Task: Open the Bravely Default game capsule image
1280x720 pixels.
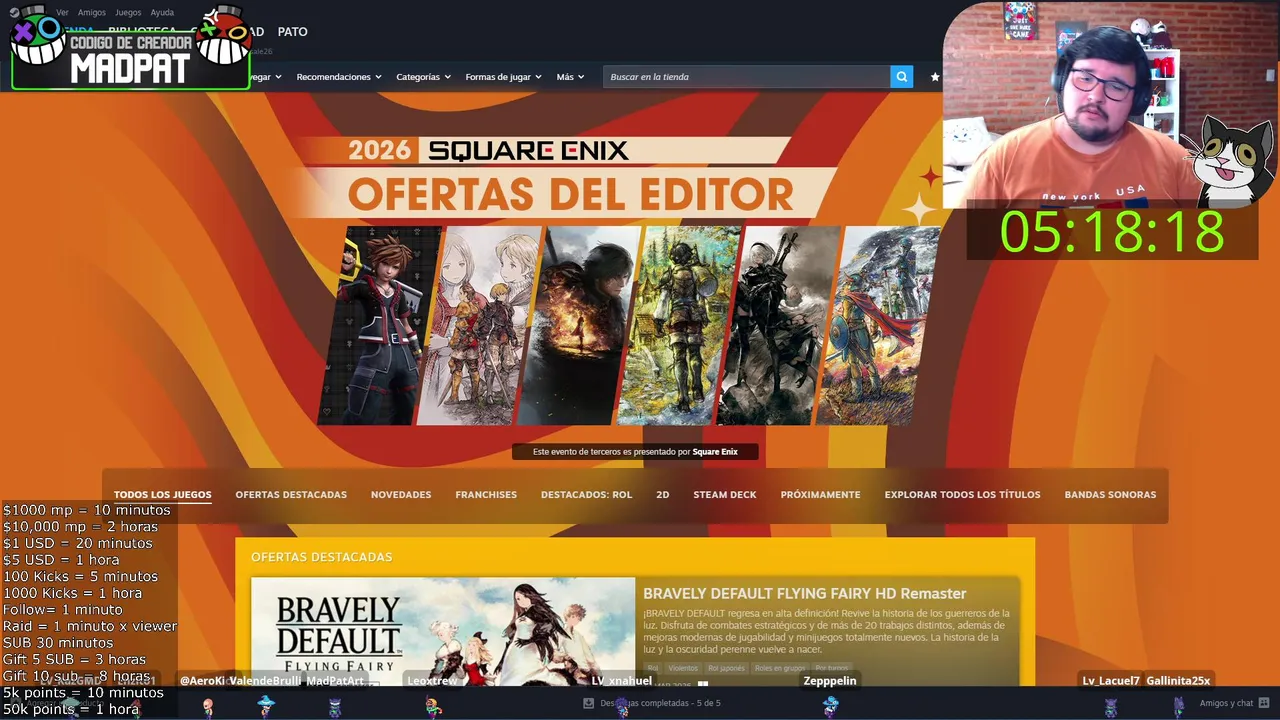Action: [x=443, y=631]
